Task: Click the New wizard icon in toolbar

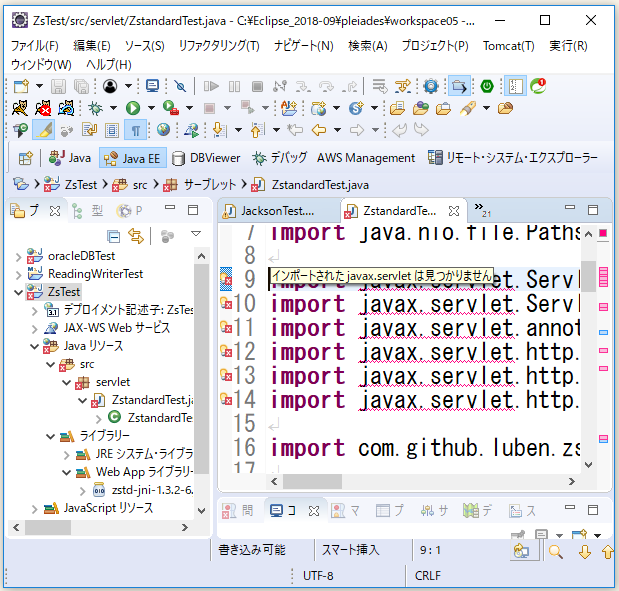Action: [x=21, y=86]
